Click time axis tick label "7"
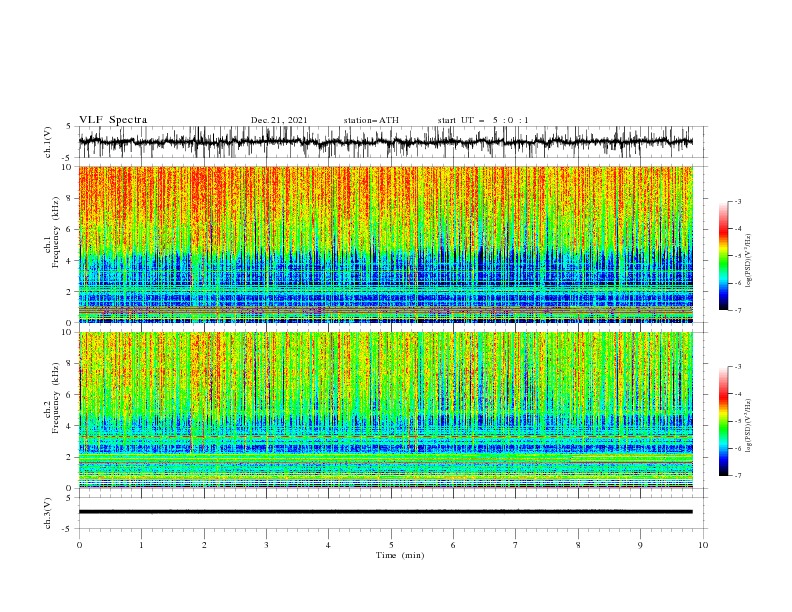The width and height of the screenshot is (792, 612). pos(516,545)
